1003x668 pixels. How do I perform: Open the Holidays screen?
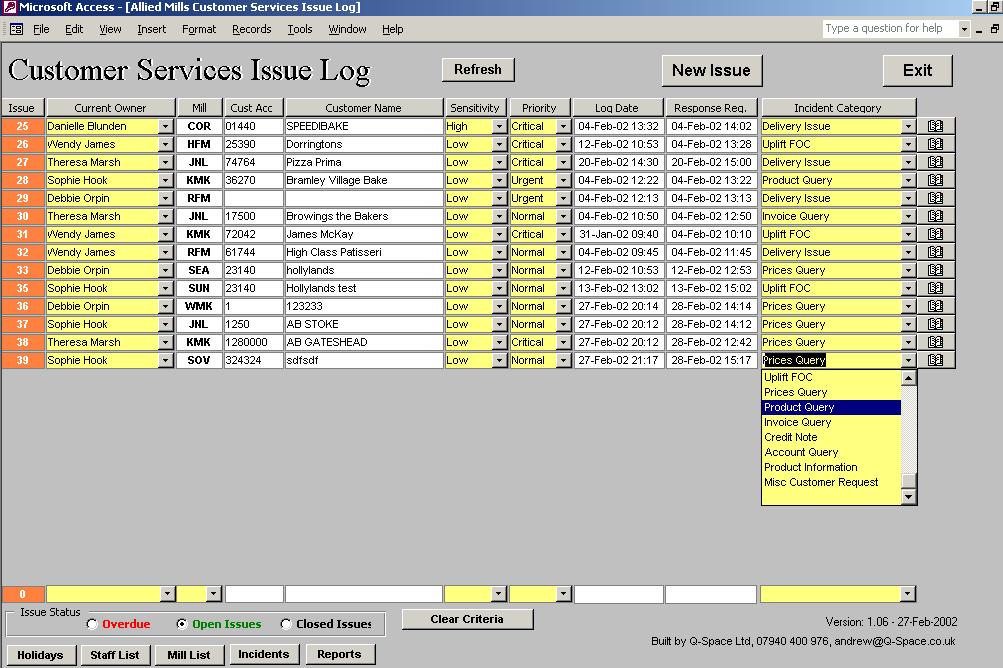click(40, 655)
